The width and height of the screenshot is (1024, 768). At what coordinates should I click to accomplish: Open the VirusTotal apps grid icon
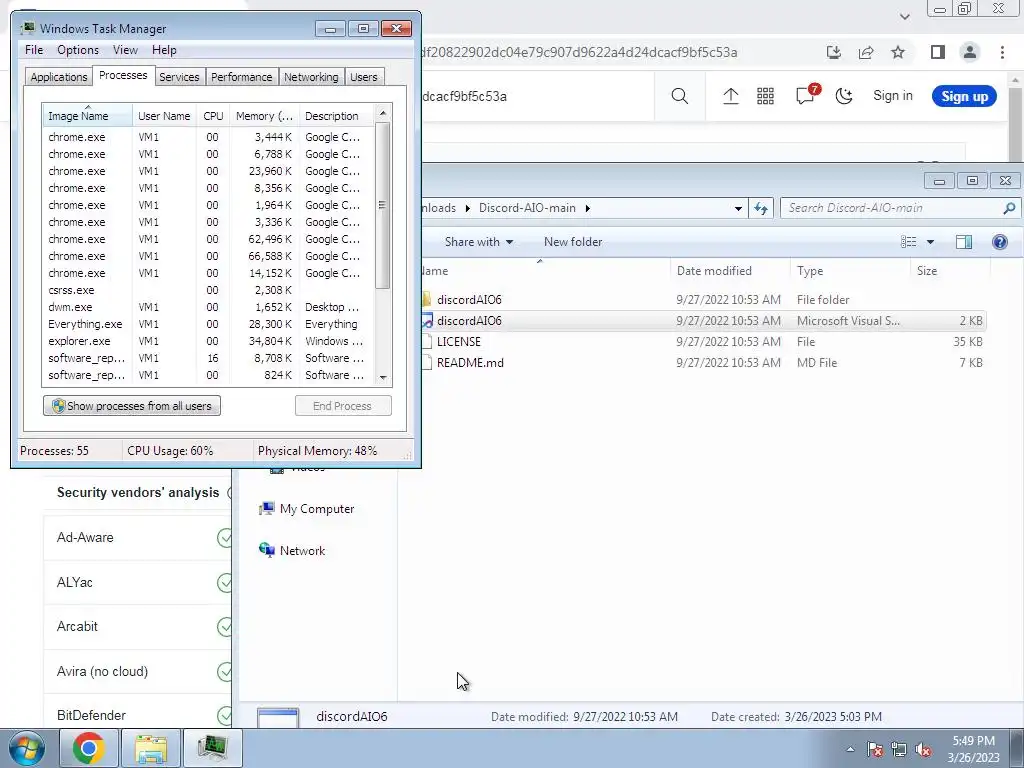pos(765,96)
